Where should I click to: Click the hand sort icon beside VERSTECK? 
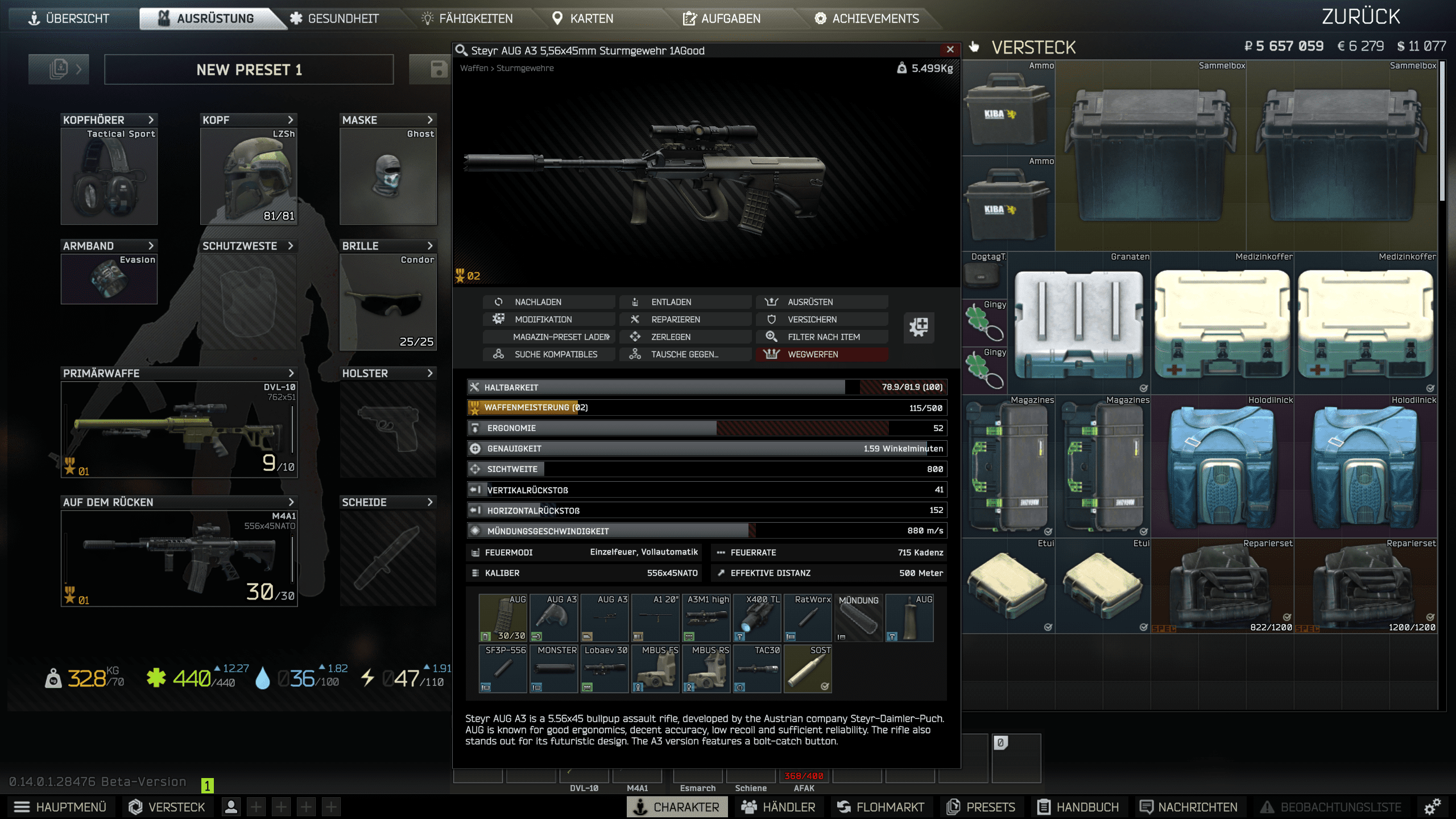[974, 47]
